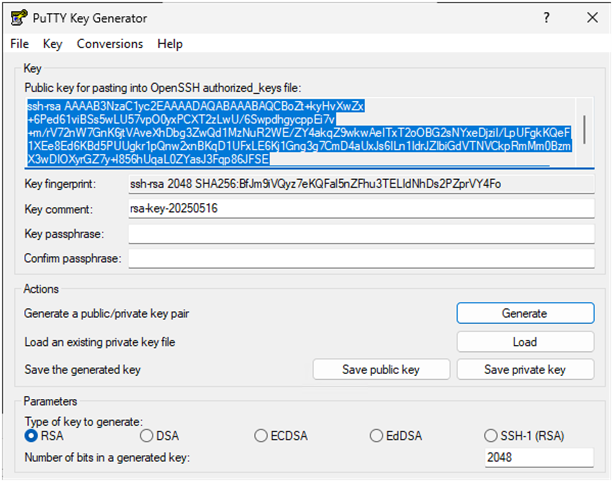613x482 pixels.
Task: Click the Load button
Action: pos(525,342)
